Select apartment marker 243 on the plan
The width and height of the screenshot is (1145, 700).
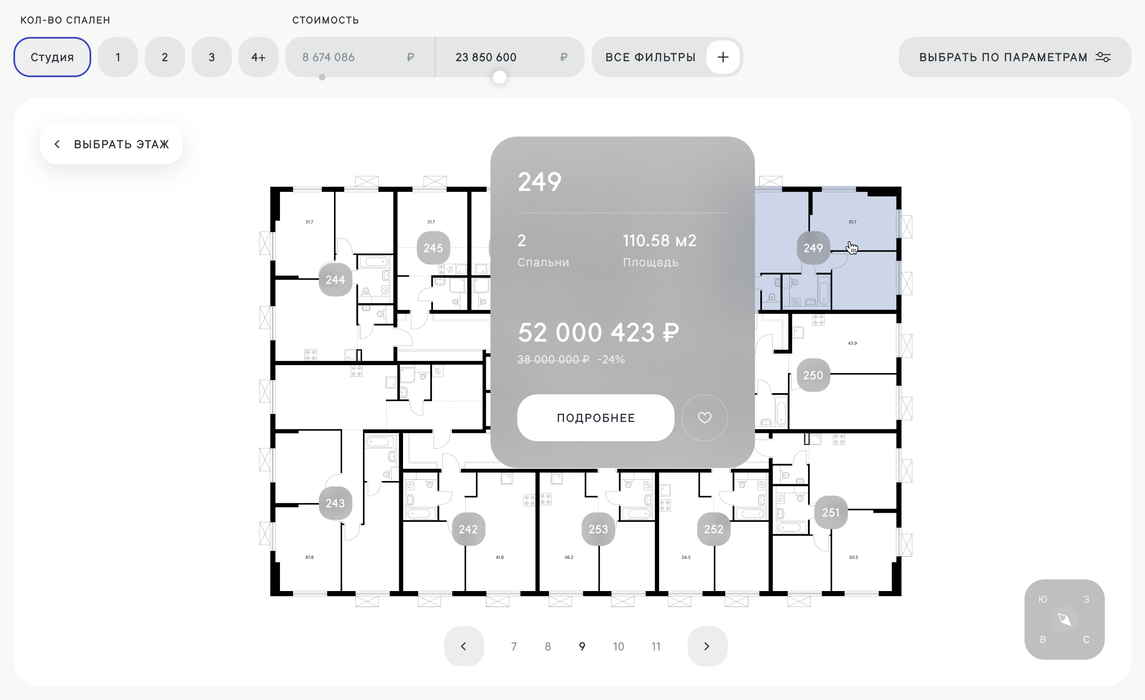point(335,503)
